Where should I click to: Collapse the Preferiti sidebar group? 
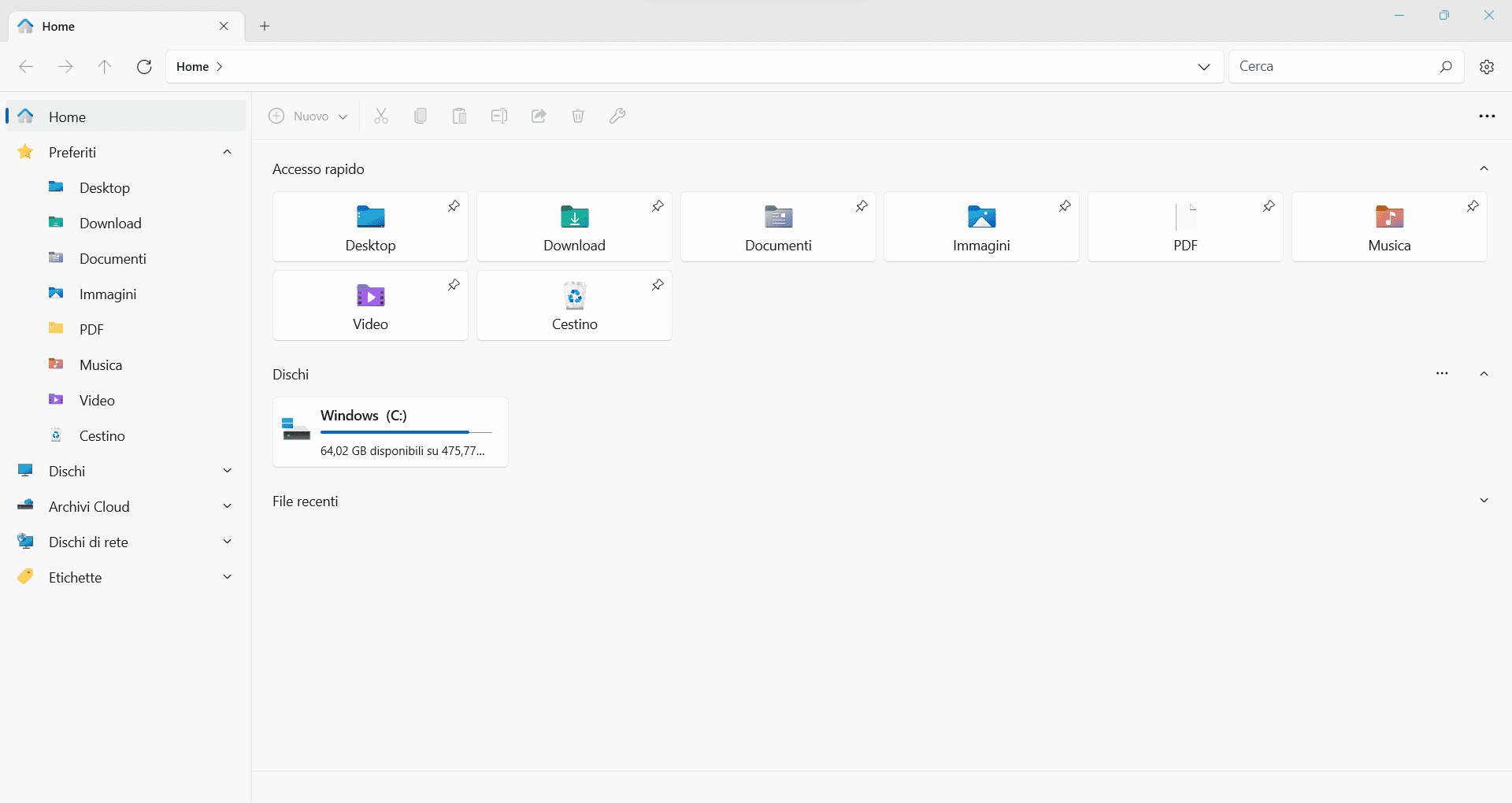[x=227, y=152]
